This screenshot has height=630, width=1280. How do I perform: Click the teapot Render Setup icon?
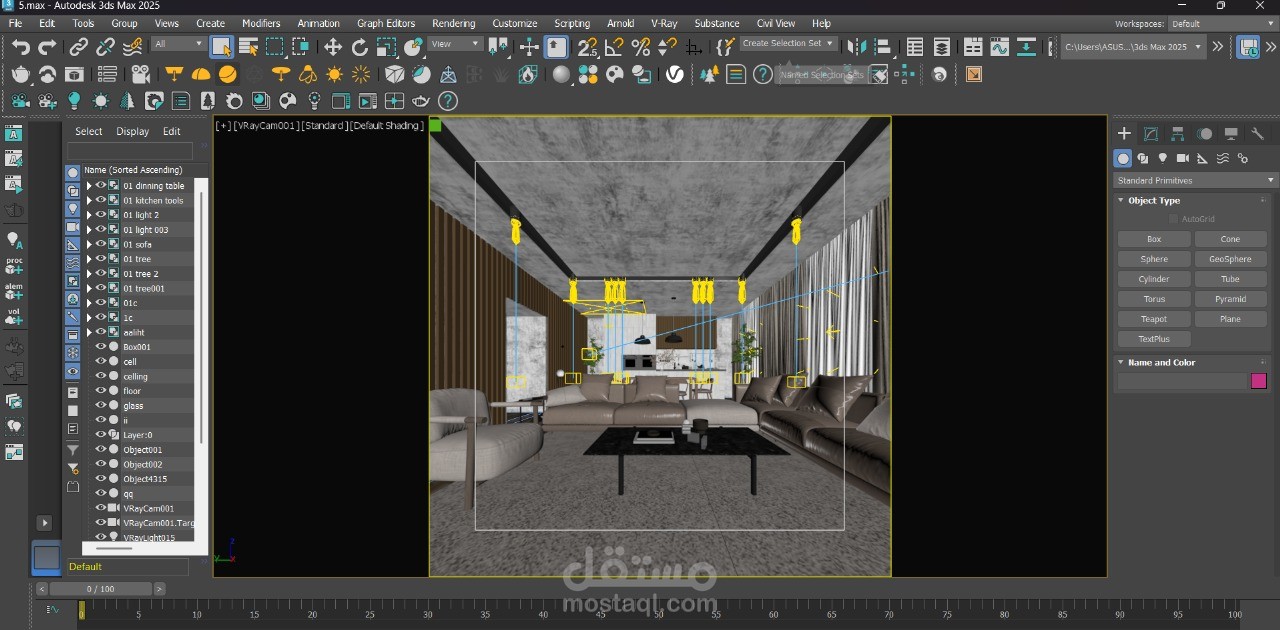pyautogui.click(x=21, y=74)
